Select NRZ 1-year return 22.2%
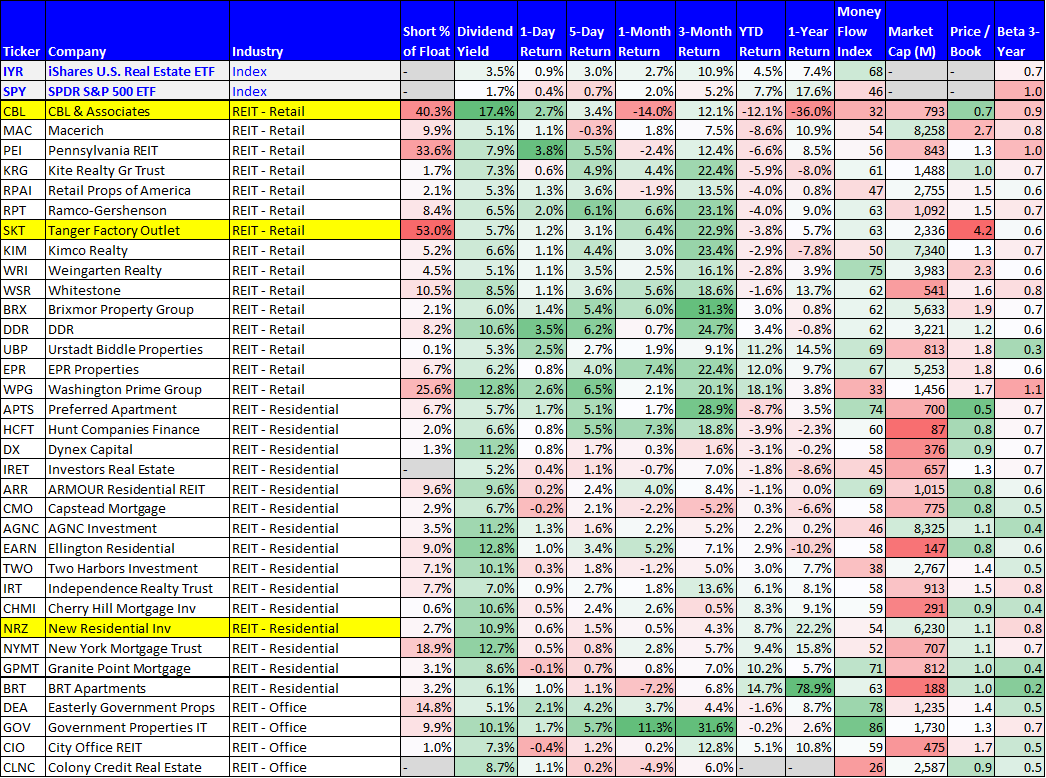Screen dimensions: 1046x778 [809, 629]
